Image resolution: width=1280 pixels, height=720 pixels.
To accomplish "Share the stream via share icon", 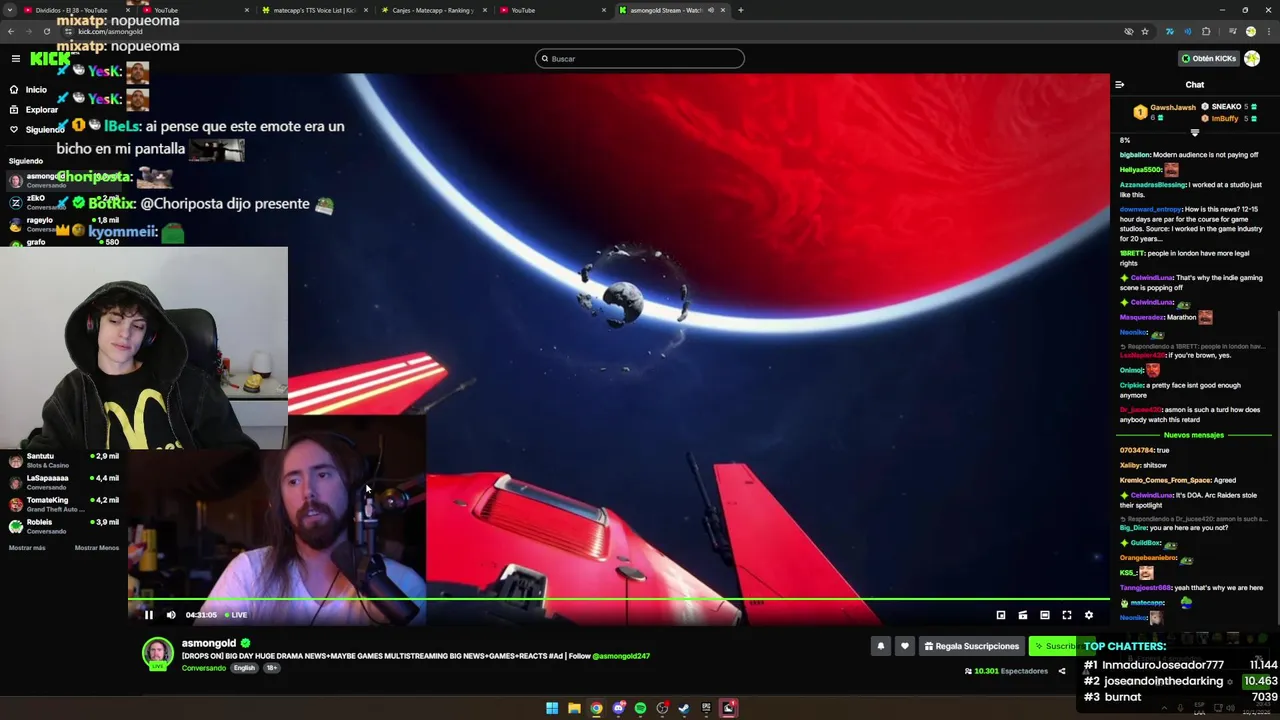I will click(x=1062, y=671).
